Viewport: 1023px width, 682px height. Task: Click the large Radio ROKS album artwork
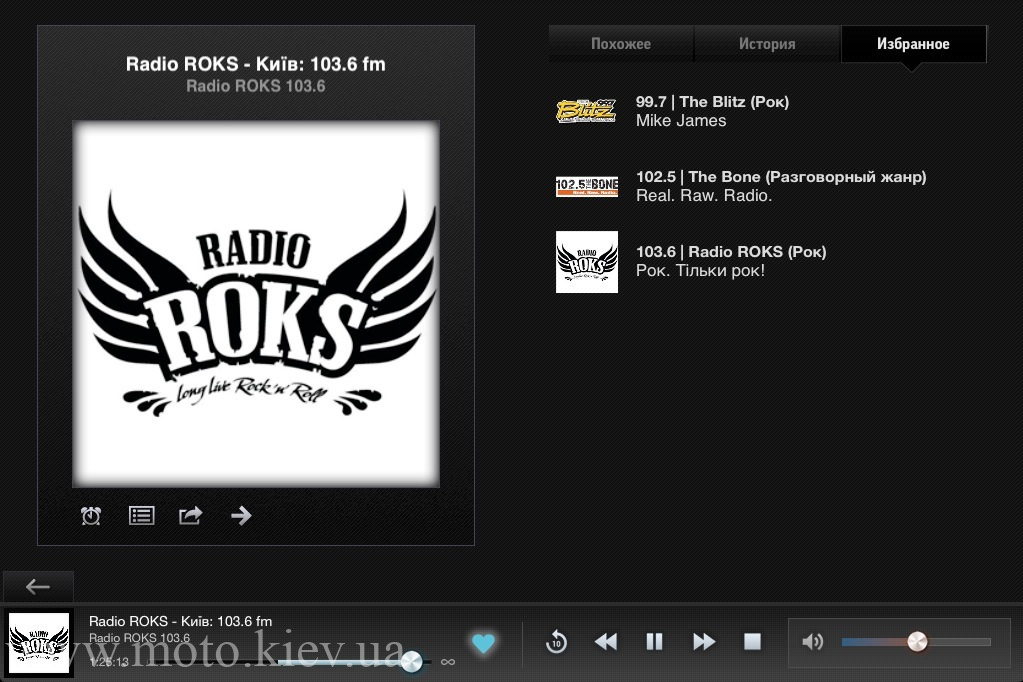coord(256,303)
